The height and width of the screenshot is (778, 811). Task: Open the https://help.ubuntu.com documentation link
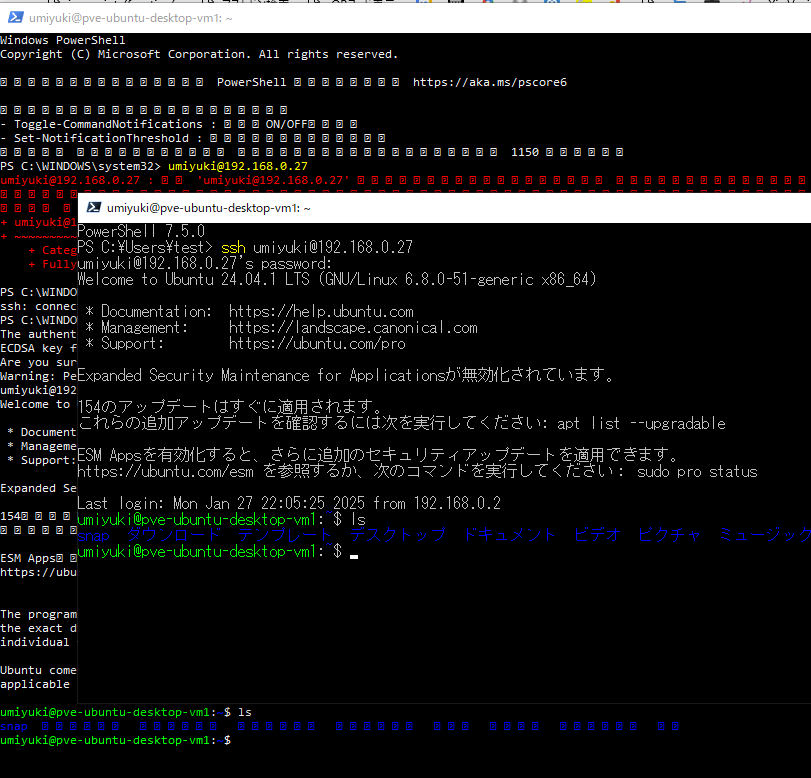[321, 312]
